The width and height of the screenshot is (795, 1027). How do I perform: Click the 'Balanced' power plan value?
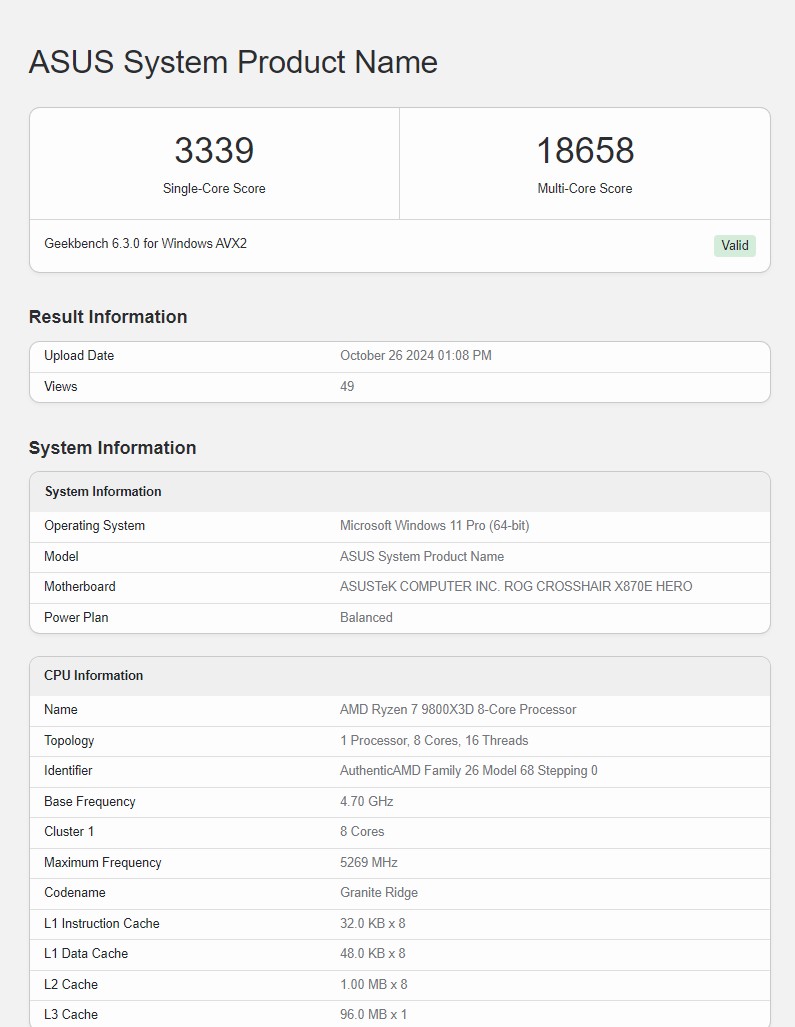tap(366, 618)
